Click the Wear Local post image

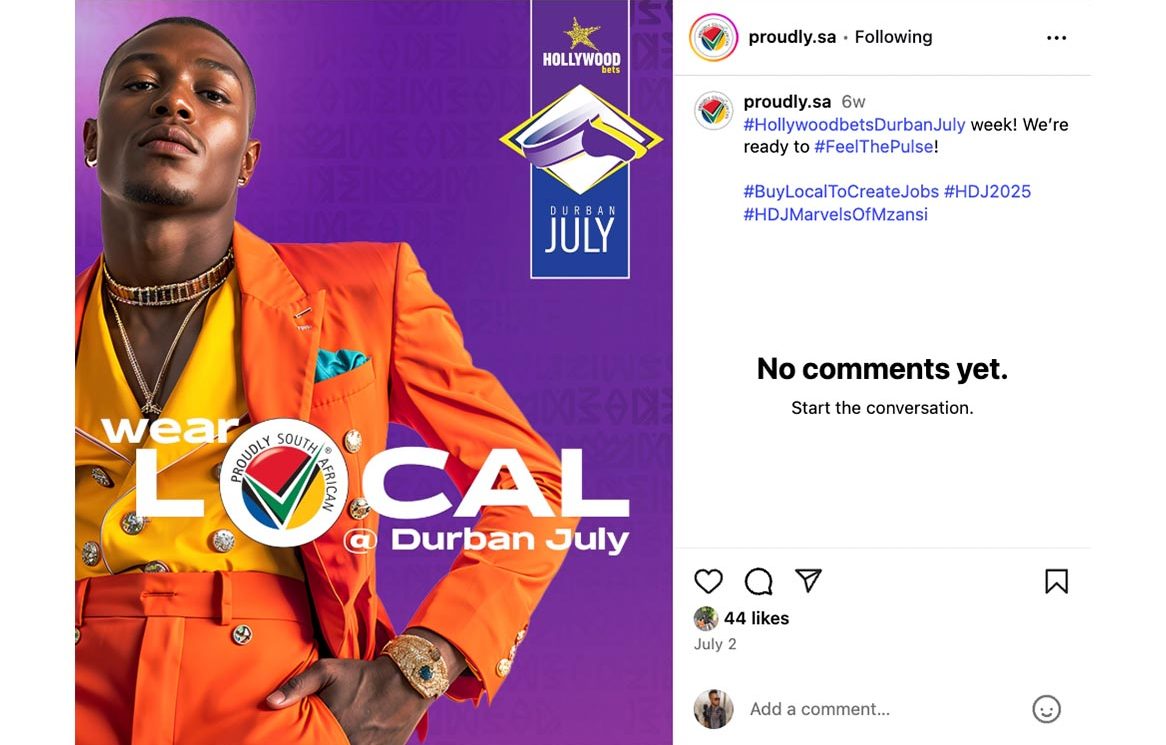click(374, 372)
